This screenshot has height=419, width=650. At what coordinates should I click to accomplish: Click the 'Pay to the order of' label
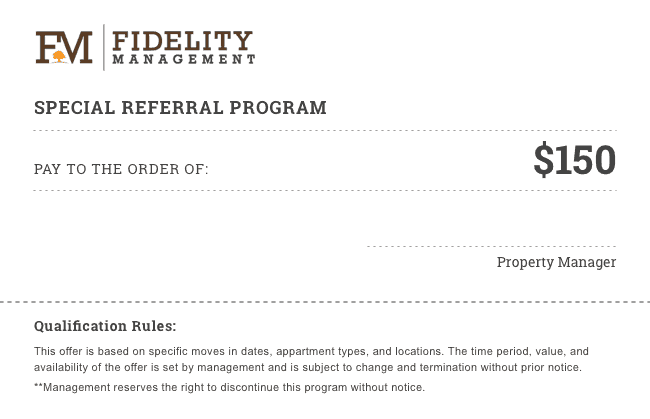(x=121, y=169)
